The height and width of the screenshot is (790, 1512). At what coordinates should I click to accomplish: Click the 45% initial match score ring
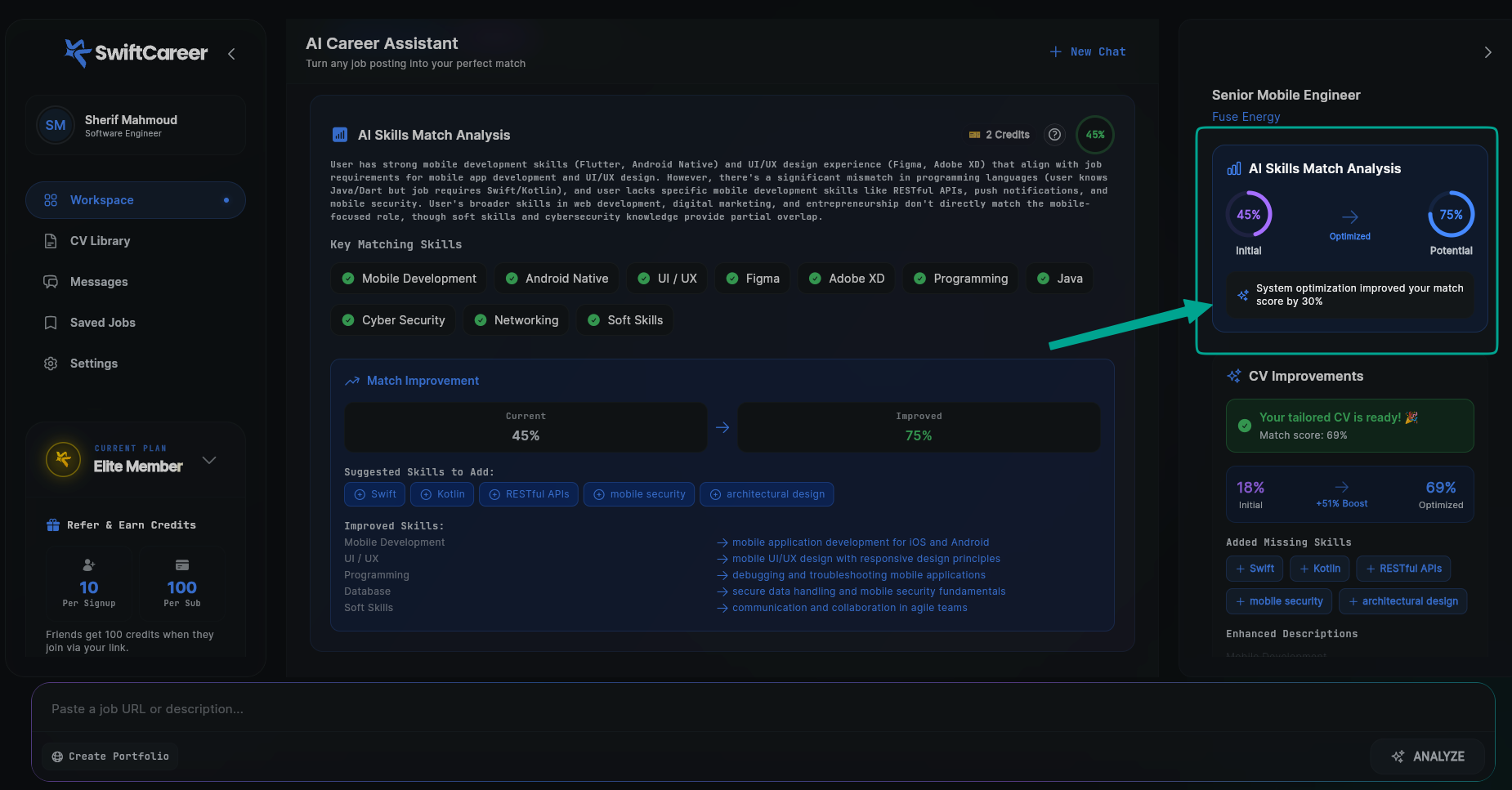(1248, 214)
